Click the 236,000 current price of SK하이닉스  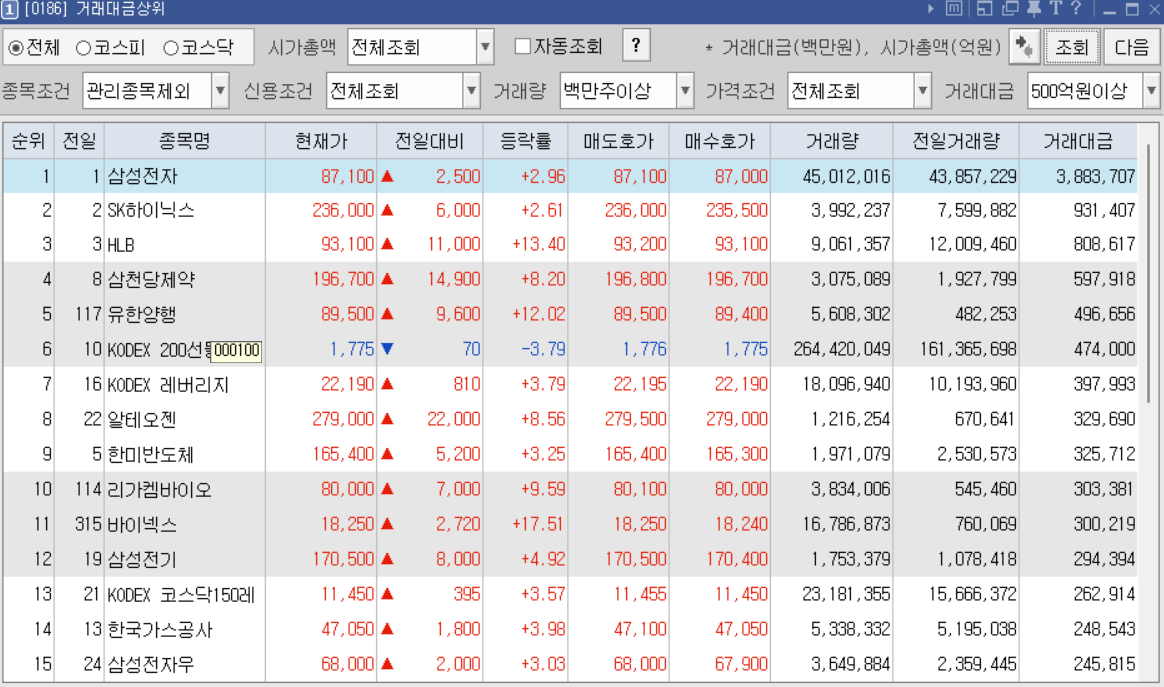tap(343, 210)
